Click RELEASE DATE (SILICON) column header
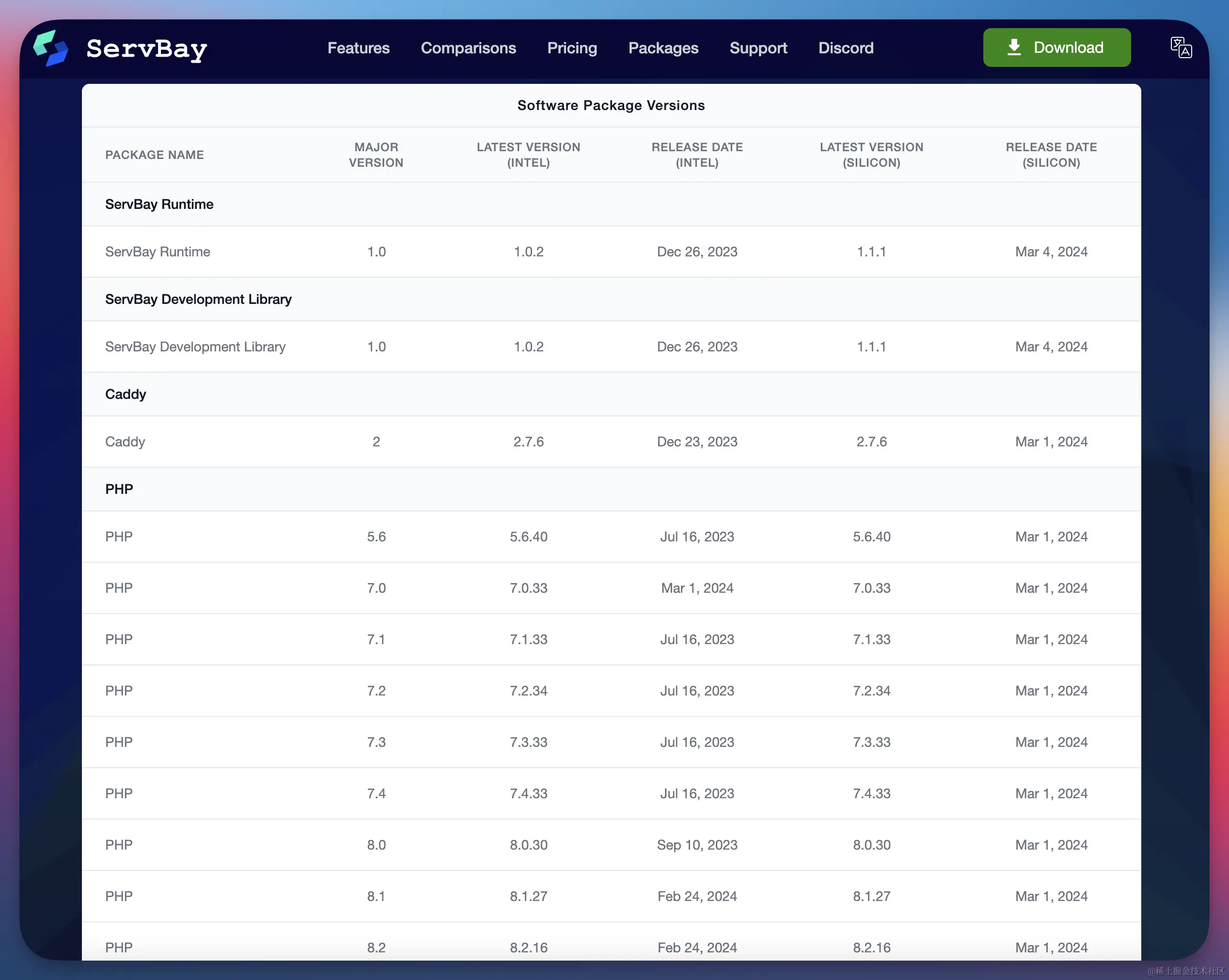The image size is (1229, 980). [1051, 155]
